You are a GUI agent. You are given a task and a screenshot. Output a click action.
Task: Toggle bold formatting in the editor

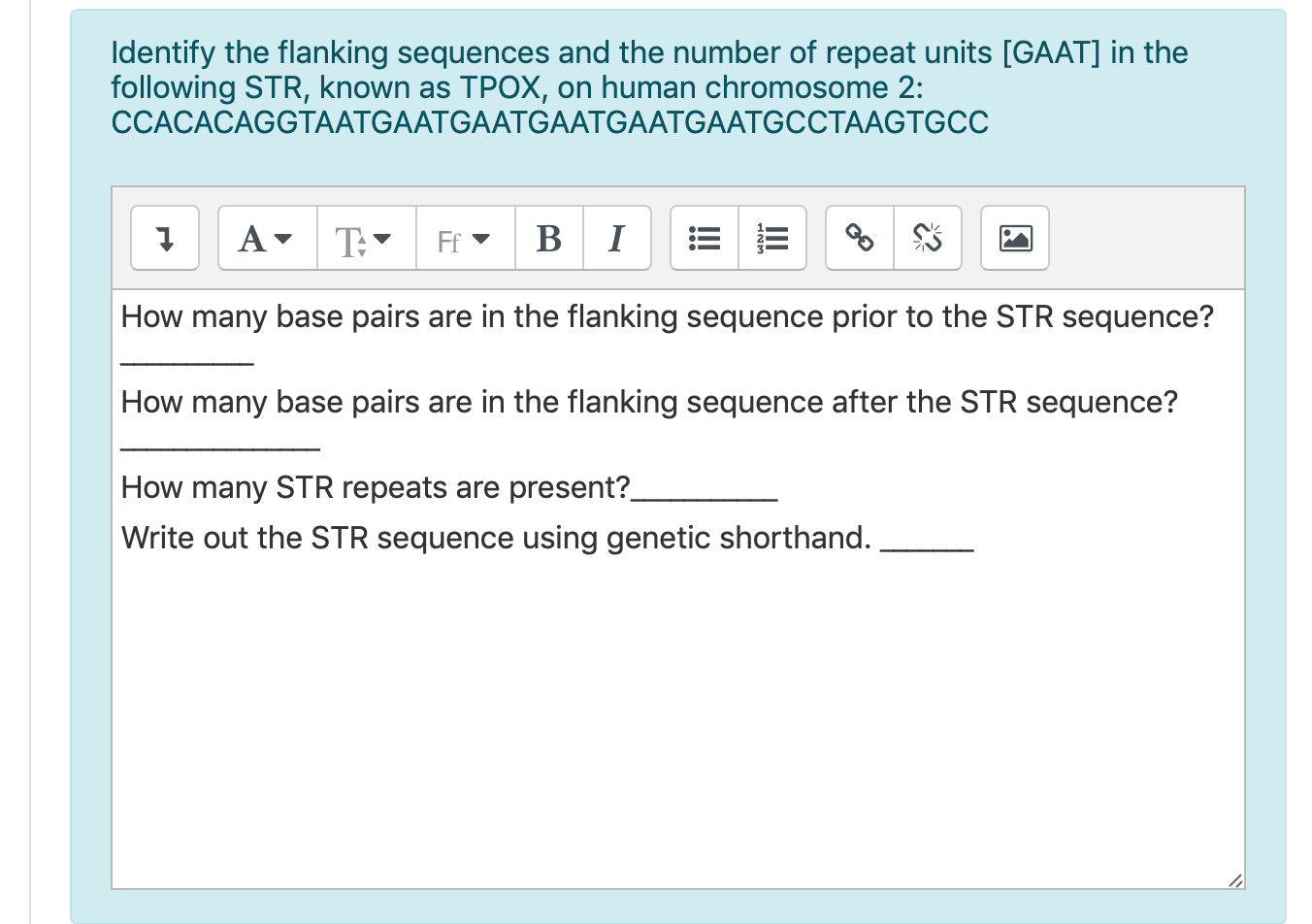pos(549,238)
